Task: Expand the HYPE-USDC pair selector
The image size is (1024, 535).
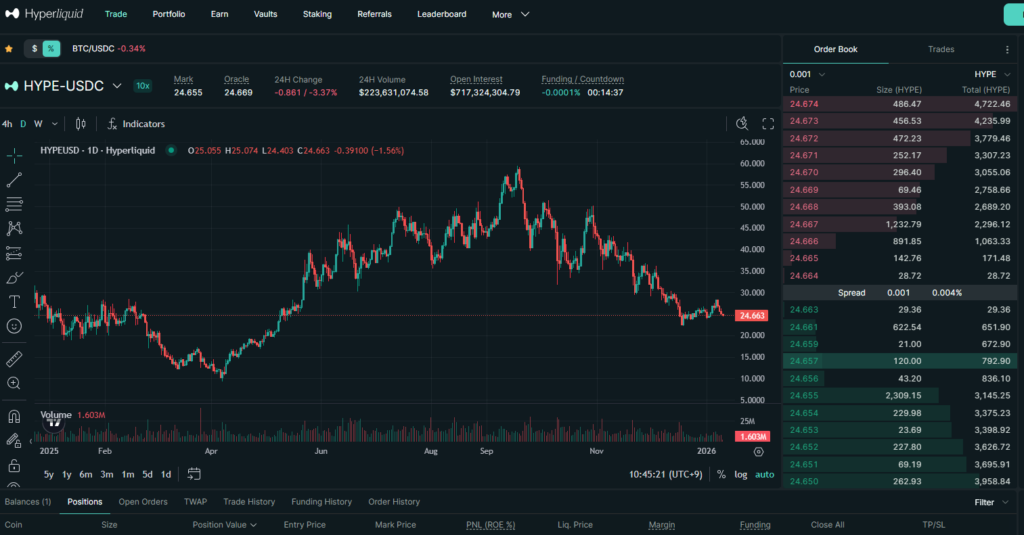Action: point(117,86)
